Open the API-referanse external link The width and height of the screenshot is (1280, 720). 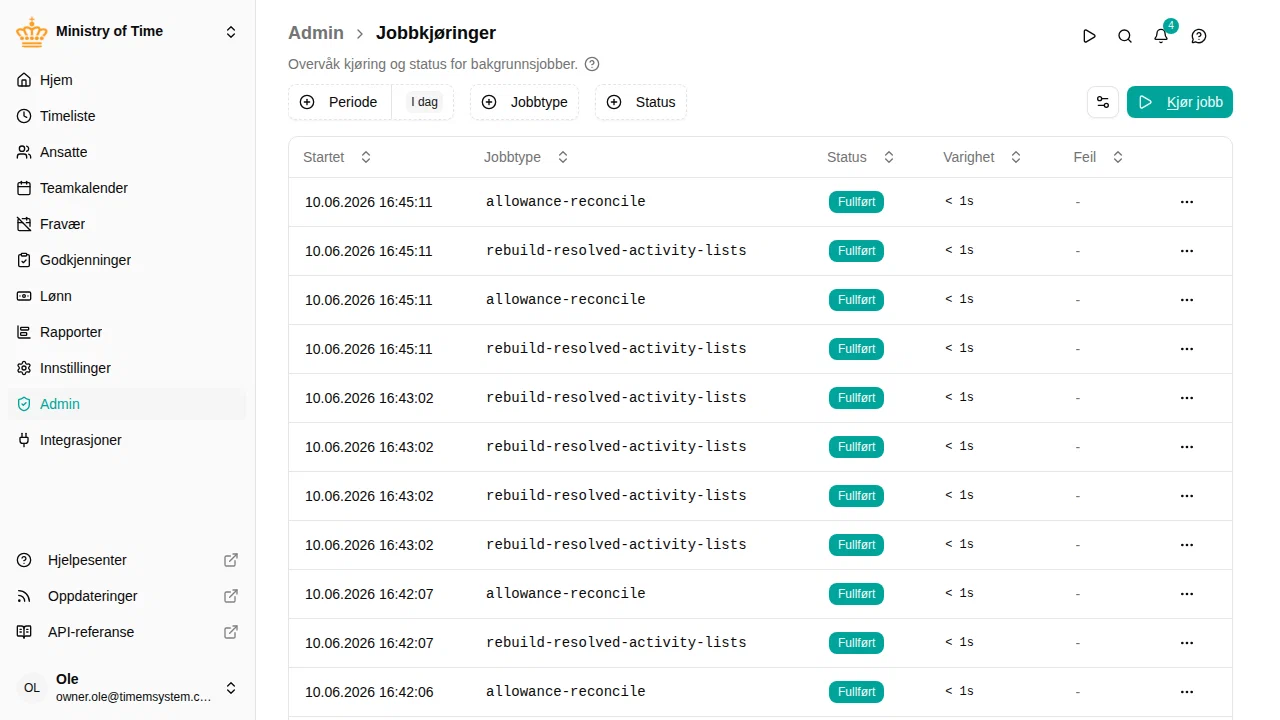[x=128, y=632]
